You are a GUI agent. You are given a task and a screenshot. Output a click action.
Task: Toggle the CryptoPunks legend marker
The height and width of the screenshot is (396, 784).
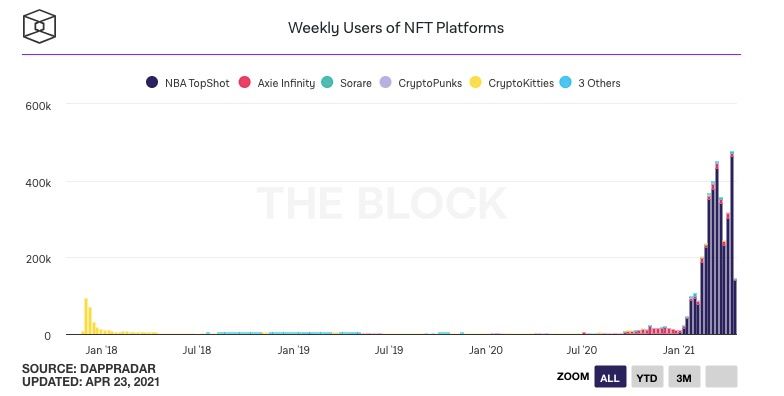click(x=385, y=82)
